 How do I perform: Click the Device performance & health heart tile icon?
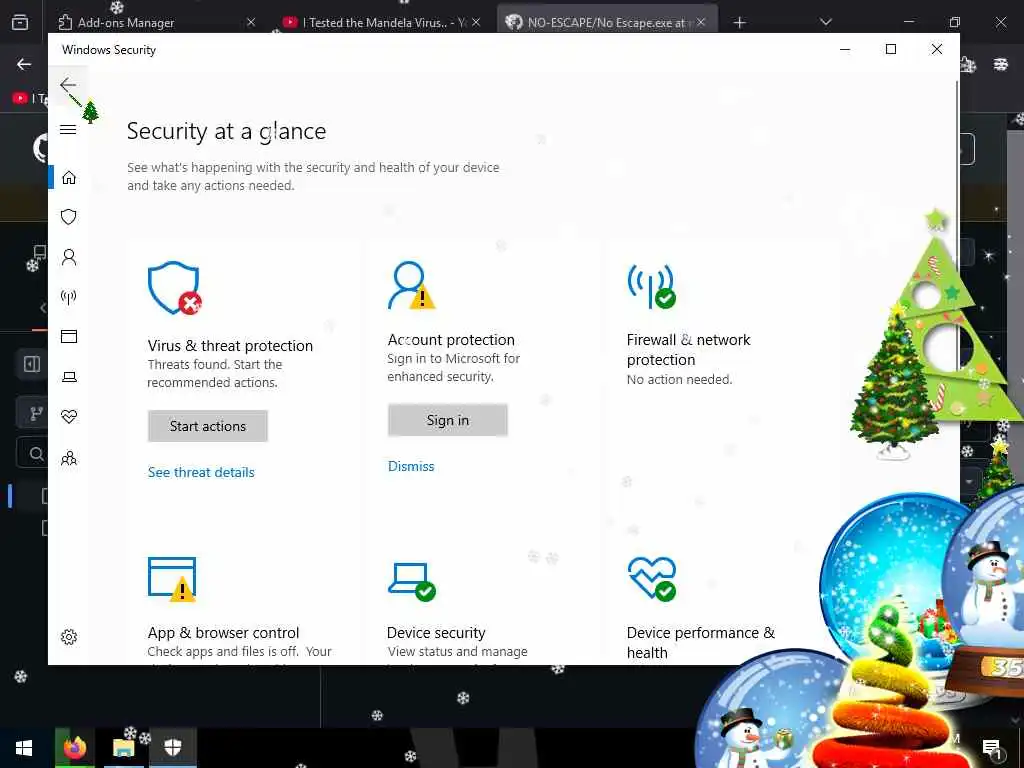(652, 579)
